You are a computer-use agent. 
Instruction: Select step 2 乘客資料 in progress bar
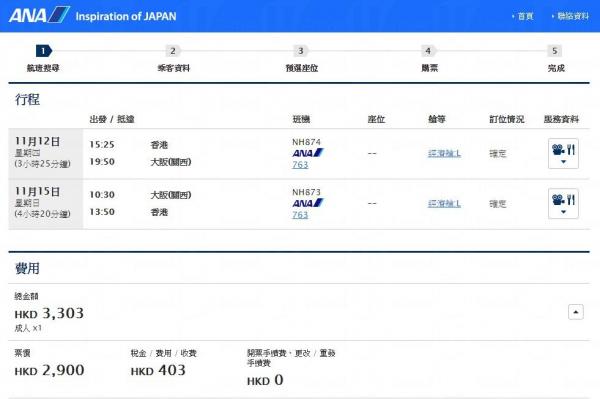(173, 59)
